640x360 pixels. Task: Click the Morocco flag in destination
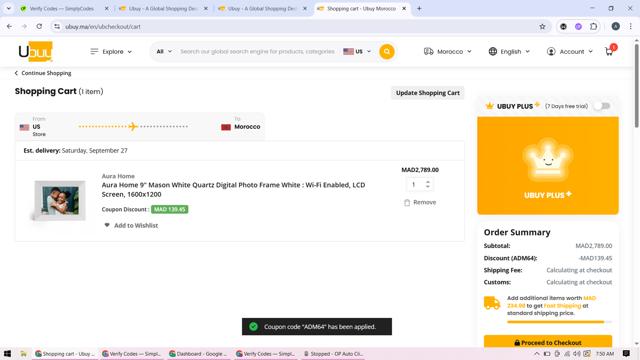(226, 127)
